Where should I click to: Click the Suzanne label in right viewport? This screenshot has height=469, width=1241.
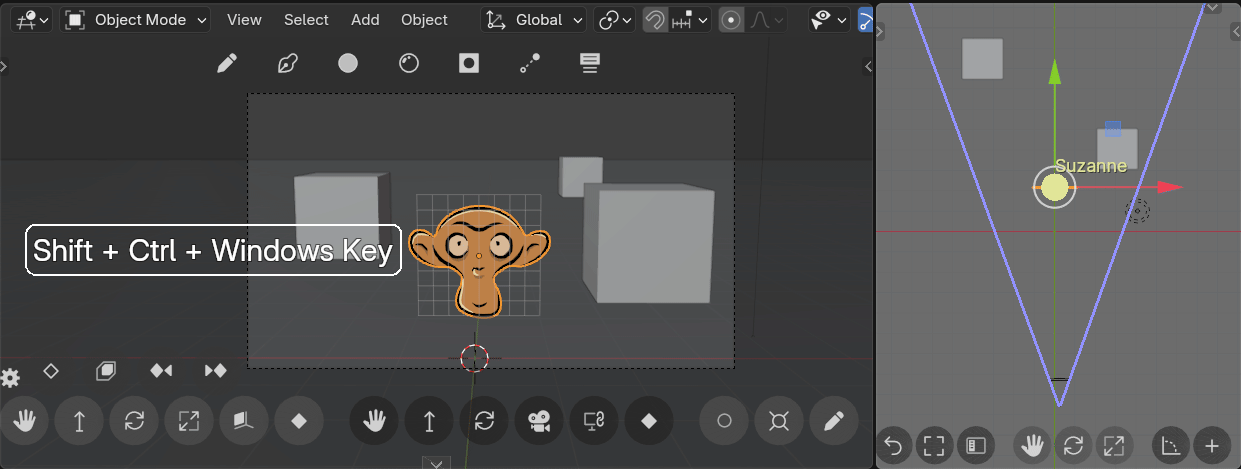[1091, 166]
